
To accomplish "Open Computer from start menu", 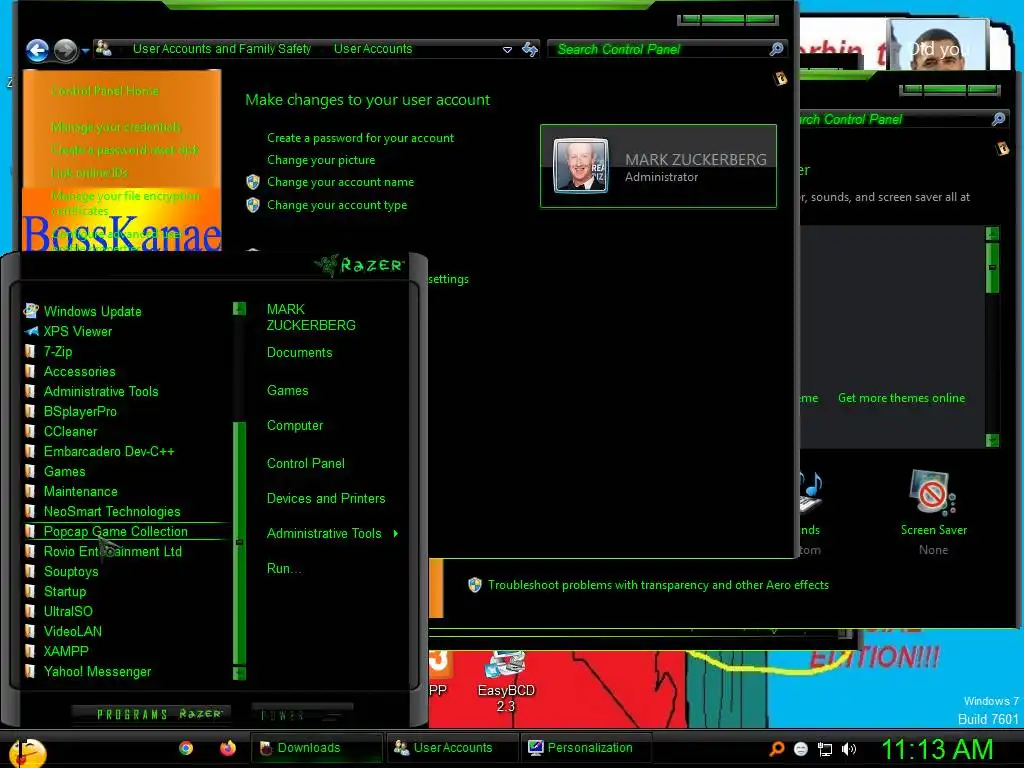I will point(295,426).
